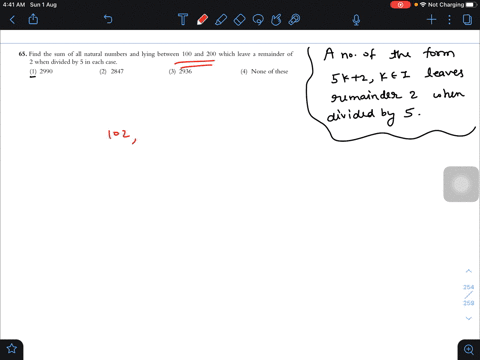Tap the floating assistive touch button
Screen dimensions: 480x360
click(461, 184)
